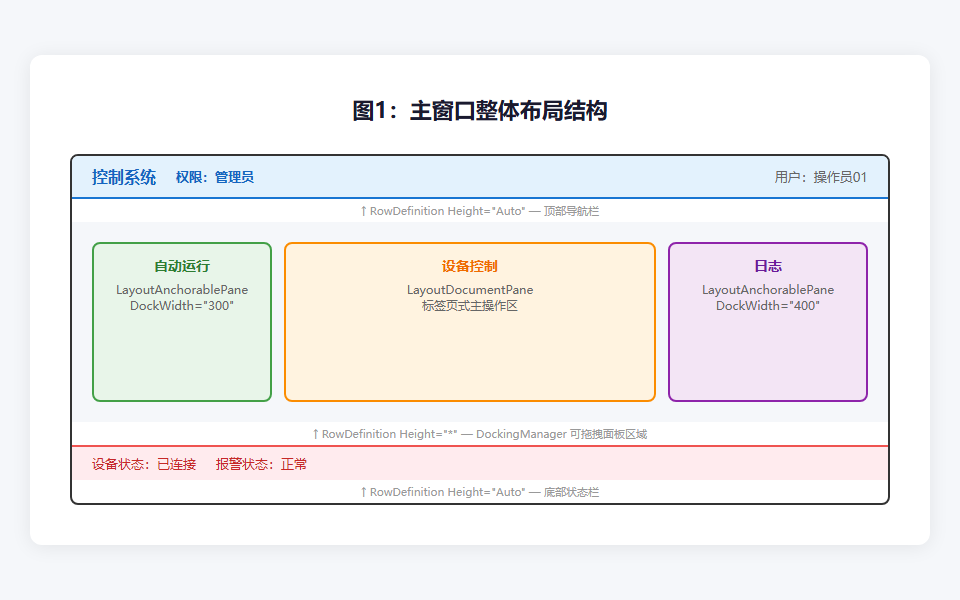Viewport: 960px width, 600px height.
Task: Click LayoutAnchorablePane text in 日志 panel
Action: 768,290
